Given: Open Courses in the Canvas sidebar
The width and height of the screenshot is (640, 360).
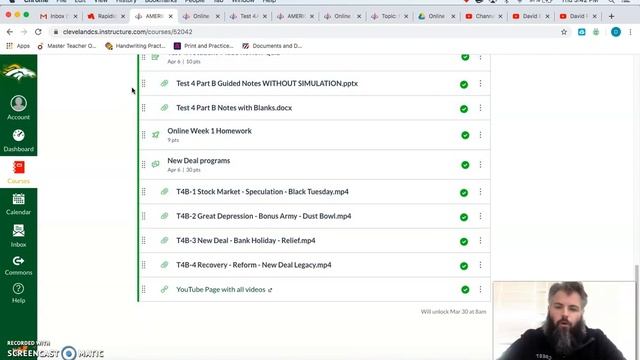Looking at the screenshot, I should tap(18, 172).
